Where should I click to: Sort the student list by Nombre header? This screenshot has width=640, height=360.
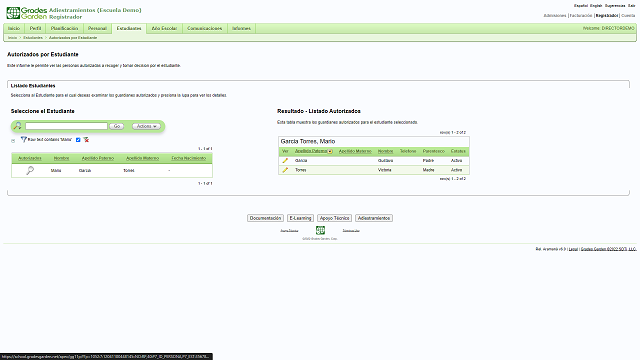[x=61, y=158]
